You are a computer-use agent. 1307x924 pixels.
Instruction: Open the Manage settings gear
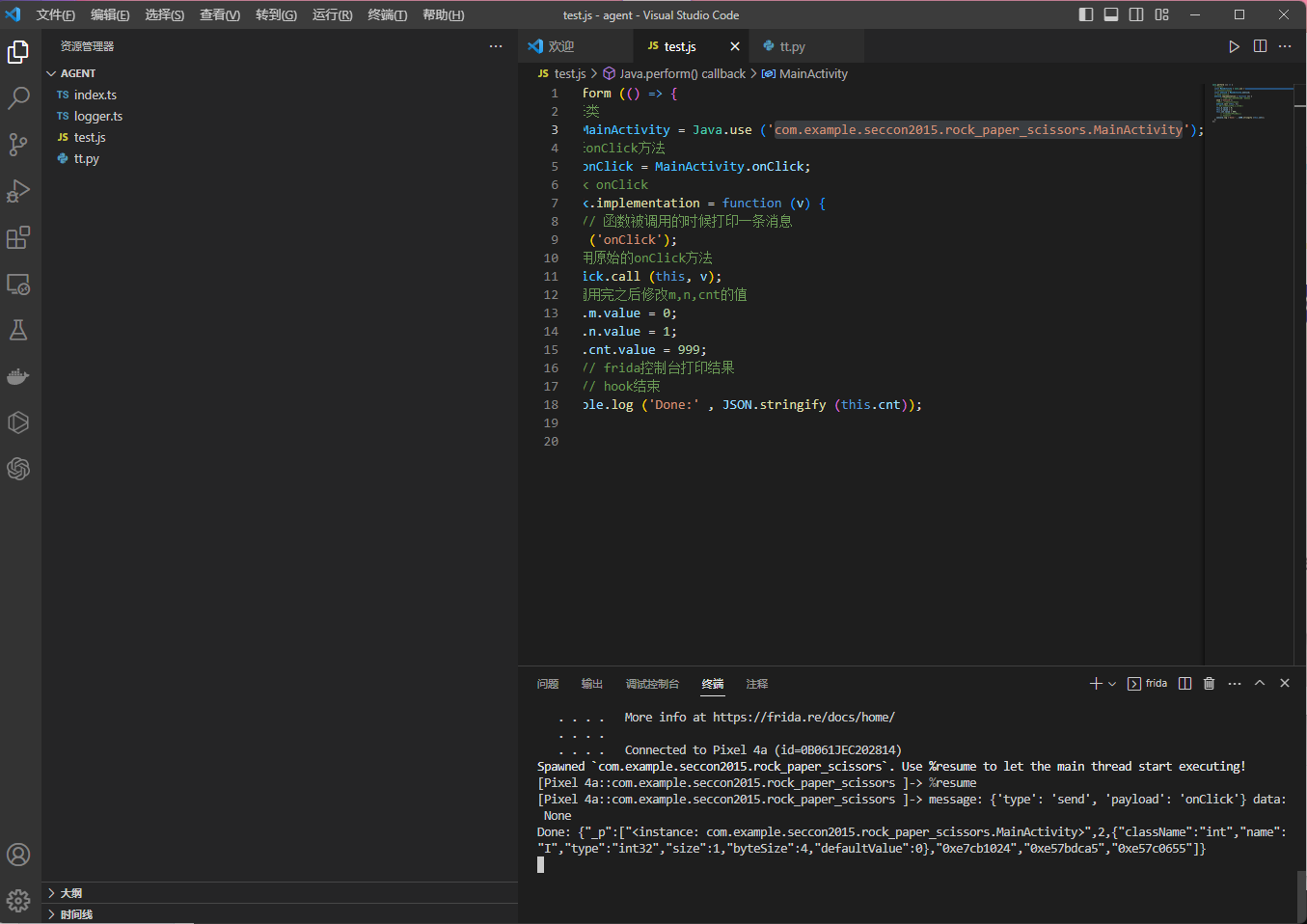pos(18,901)
